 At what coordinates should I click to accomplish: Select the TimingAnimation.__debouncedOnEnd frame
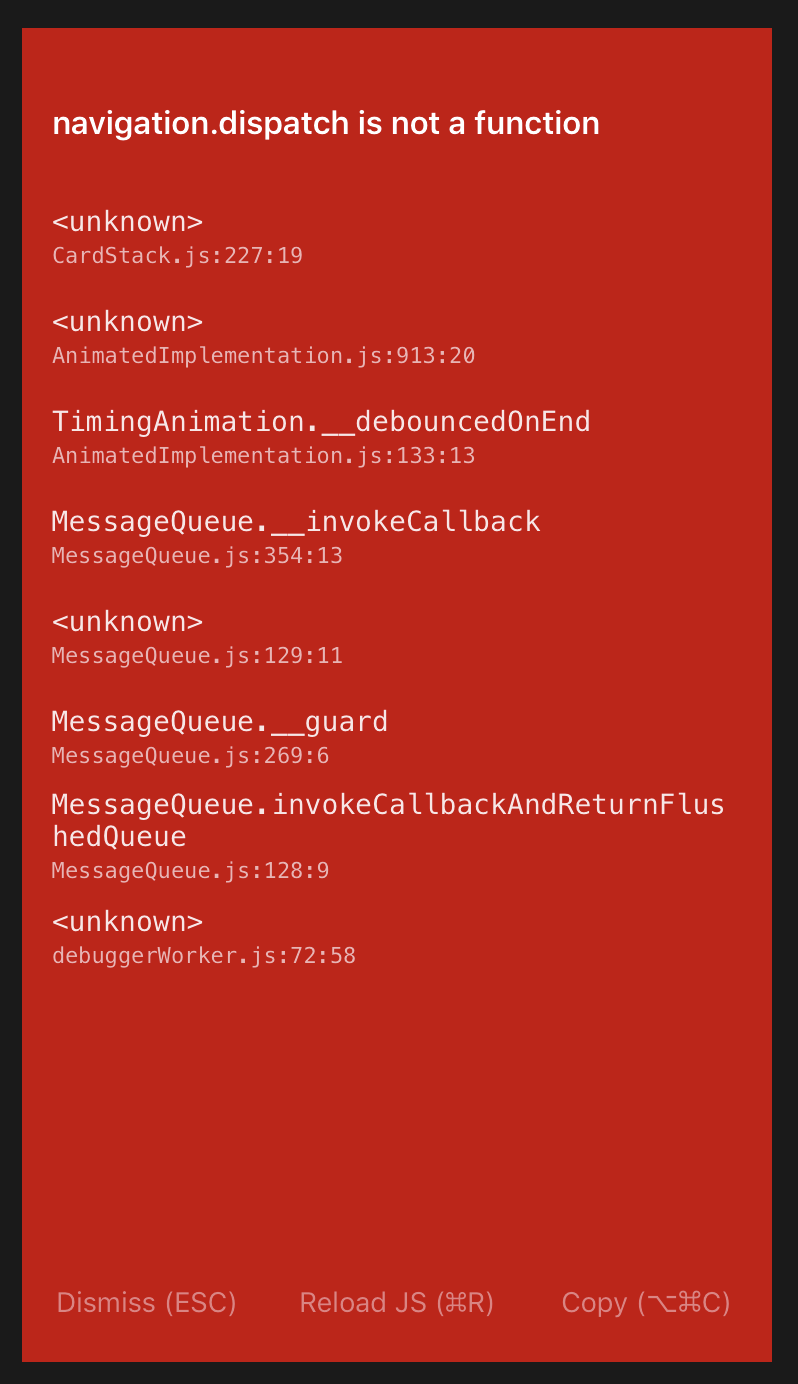pos(322,421)
